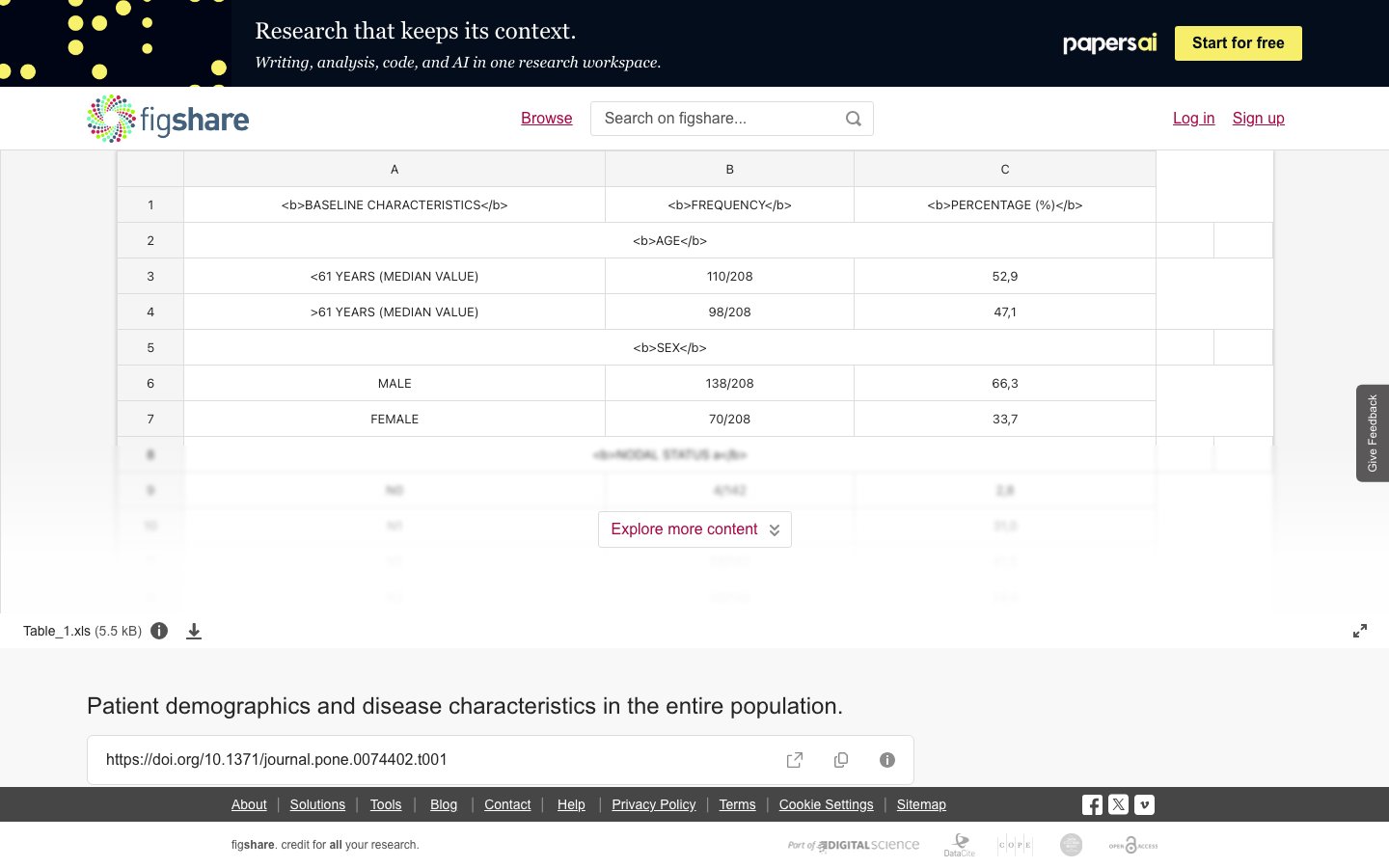The image size is (1389, 868).
Task: Select the MALE cell in row 6
Action: 395,383
